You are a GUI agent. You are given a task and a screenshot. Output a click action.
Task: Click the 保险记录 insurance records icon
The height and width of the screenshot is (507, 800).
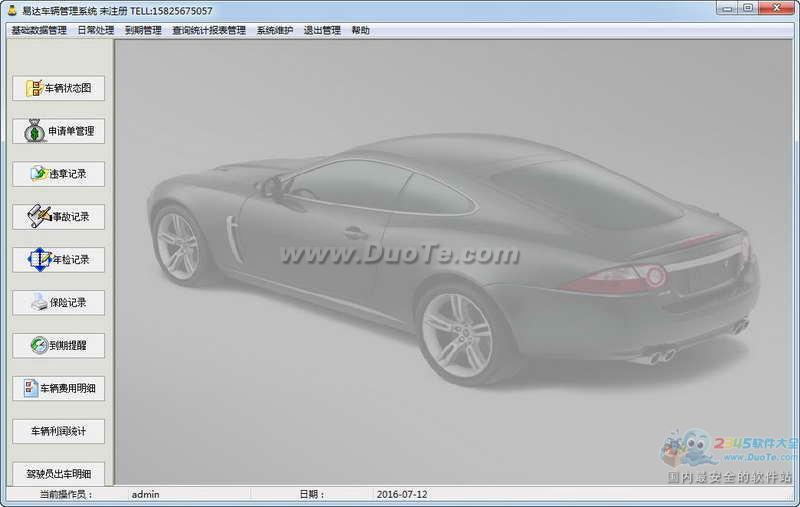[x=38, y=302]
